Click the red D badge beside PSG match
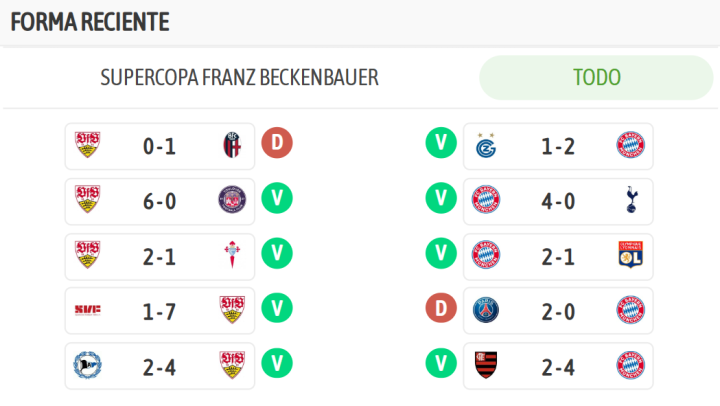The width and height of the screenshot is (720, 406). click(439, 309)
